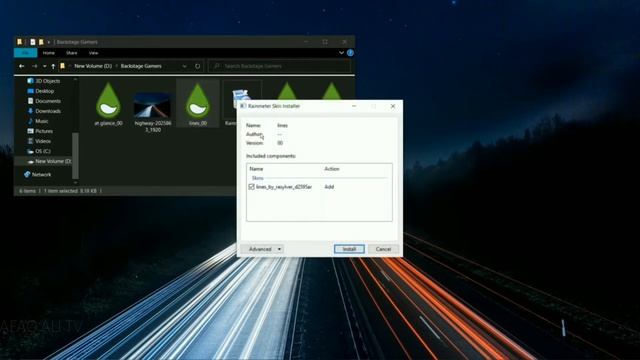This screenshot has width=640, height=360.
Task: Select the lines_00 Rainmeter skin file
Action: coord(198,104)
